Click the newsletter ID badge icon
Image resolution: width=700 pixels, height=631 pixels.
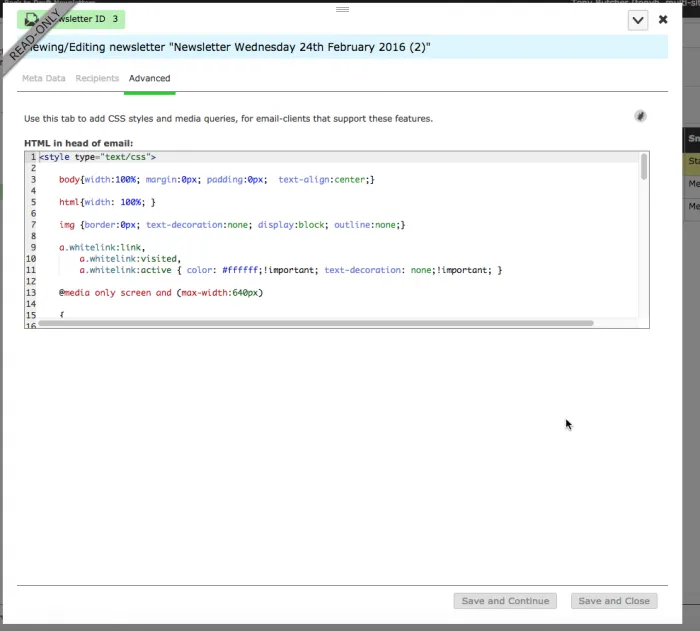click(31, 19)
